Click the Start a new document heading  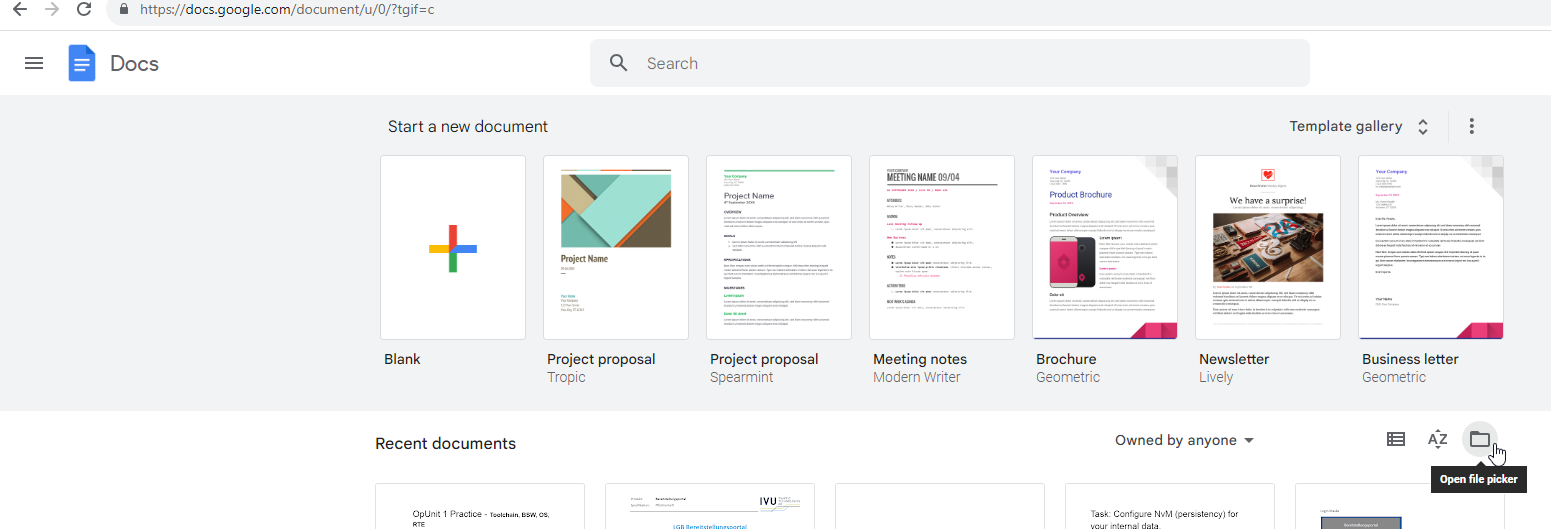pos(468,126)
